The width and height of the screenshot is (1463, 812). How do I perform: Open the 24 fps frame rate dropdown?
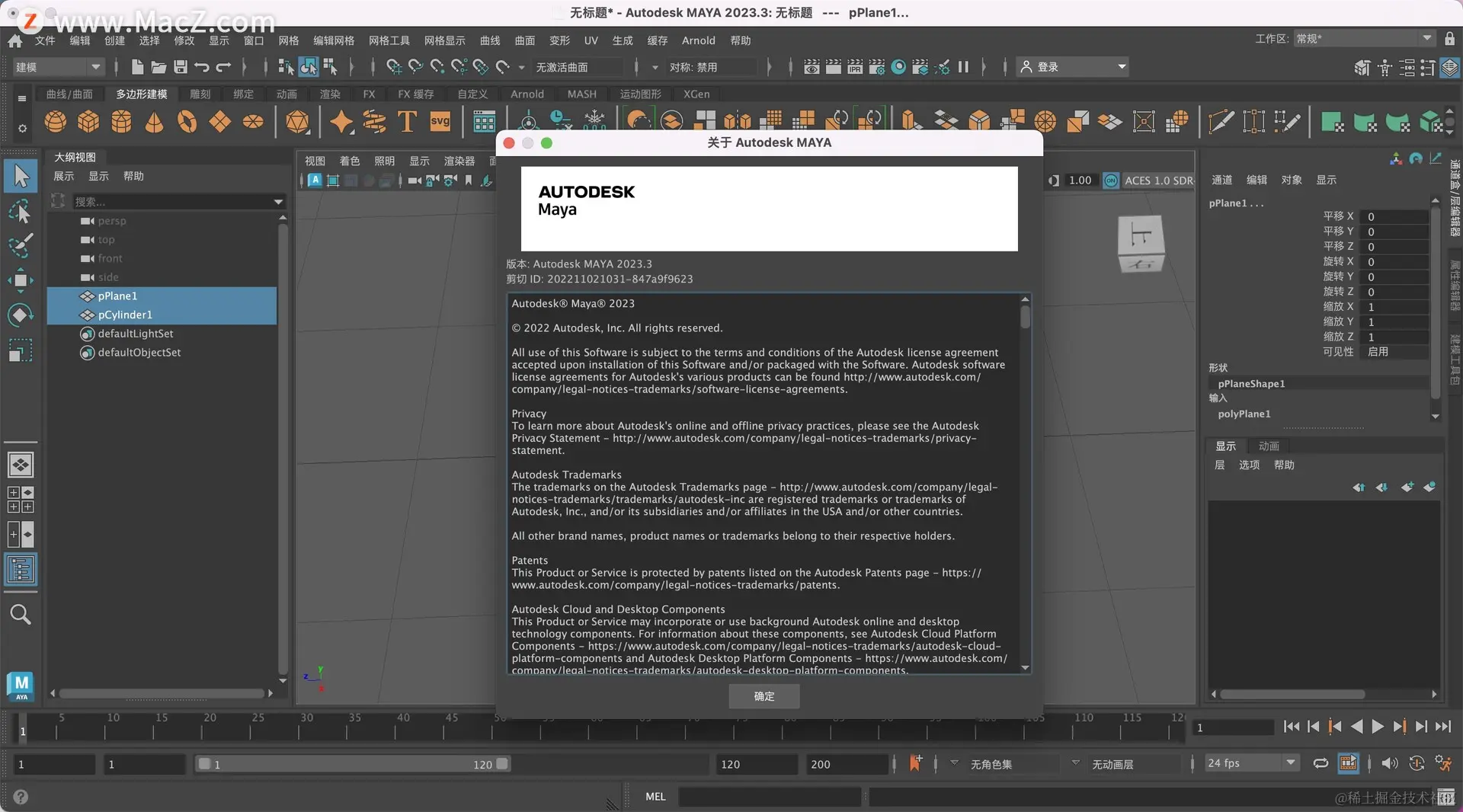1251,762
